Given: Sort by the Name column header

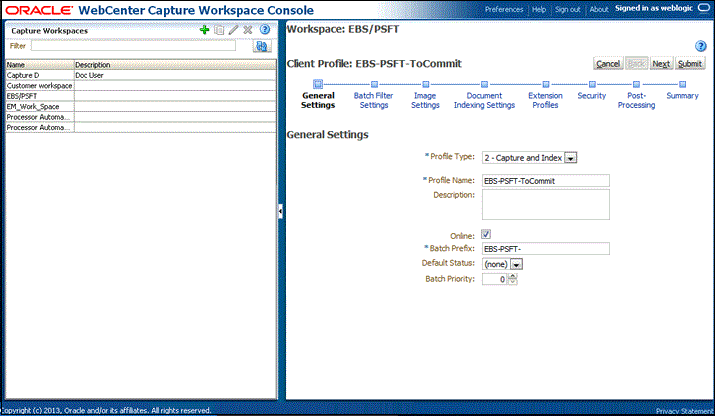Looking at the screenshot, I should point(40,65).
